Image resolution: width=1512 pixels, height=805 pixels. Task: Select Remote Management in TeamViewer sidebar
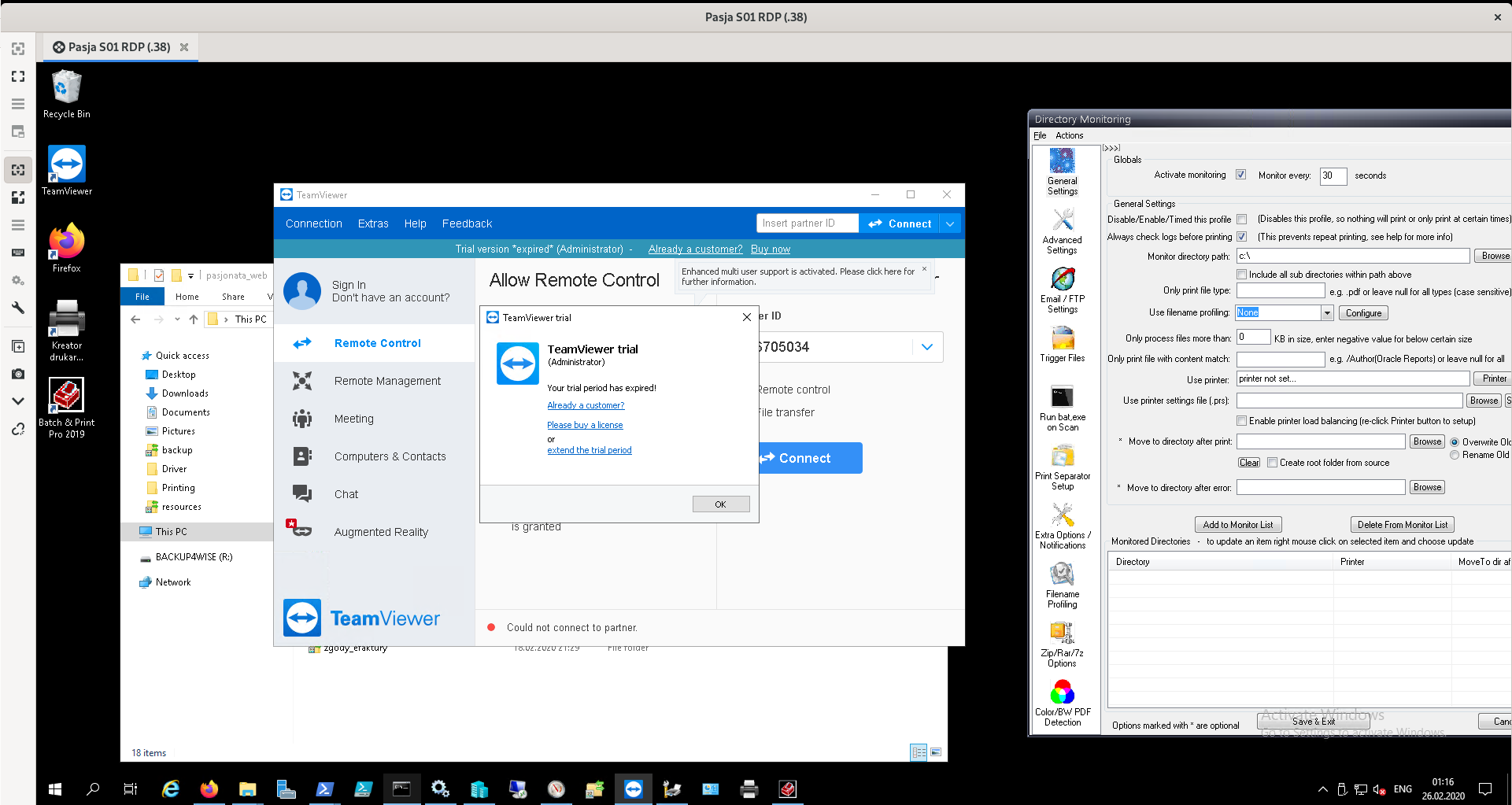pos(387,381)
